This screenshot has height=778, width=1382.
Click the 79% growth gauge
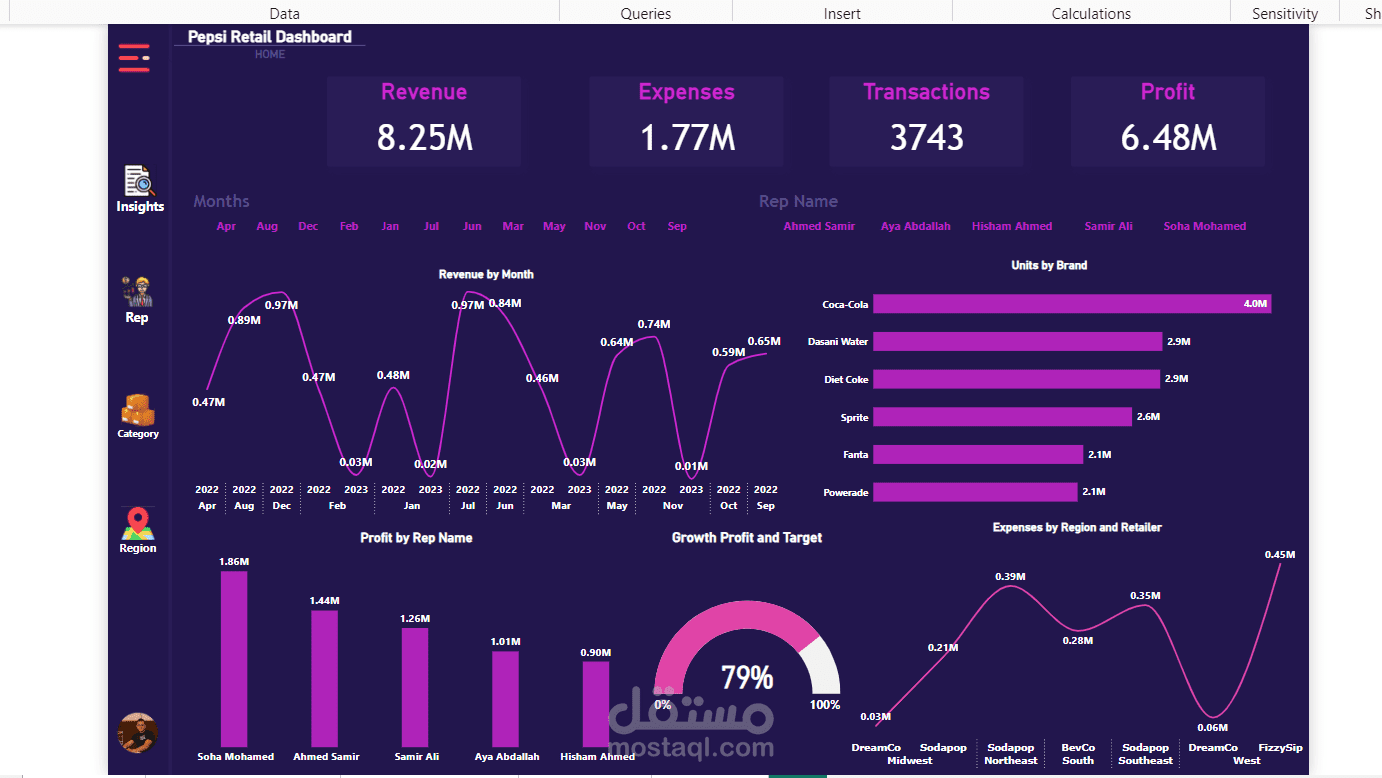(747, 650)
